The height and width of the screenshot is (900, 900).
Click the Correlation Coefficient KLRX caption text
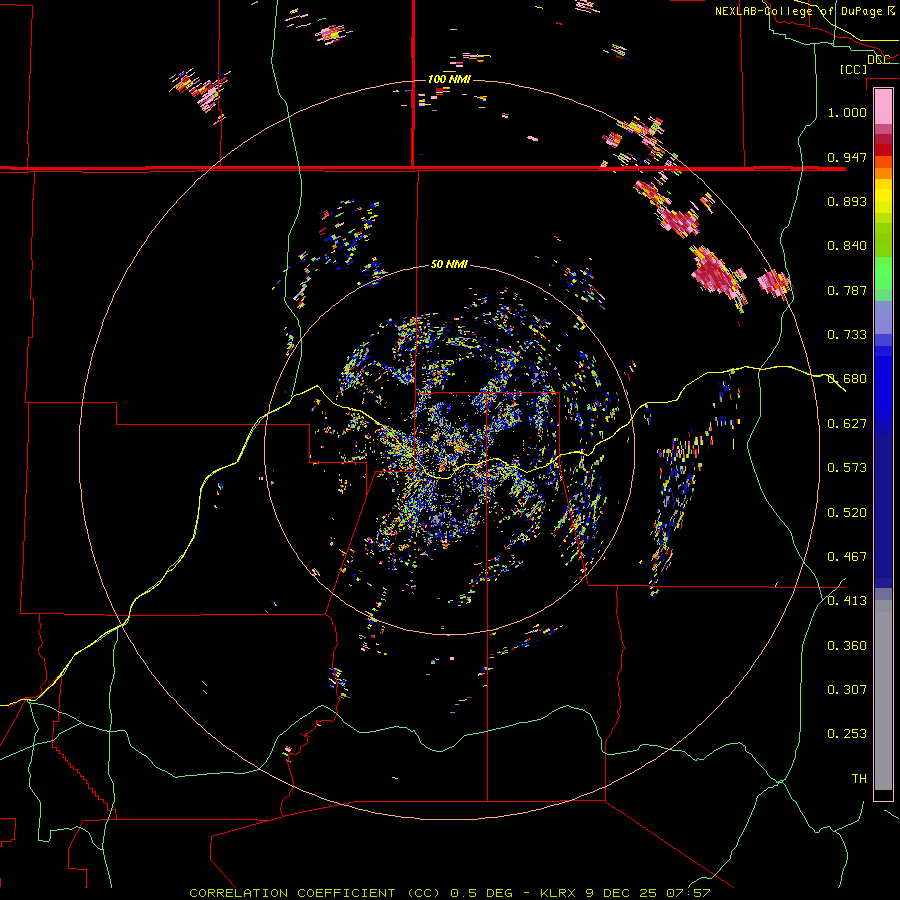point(450,893)
